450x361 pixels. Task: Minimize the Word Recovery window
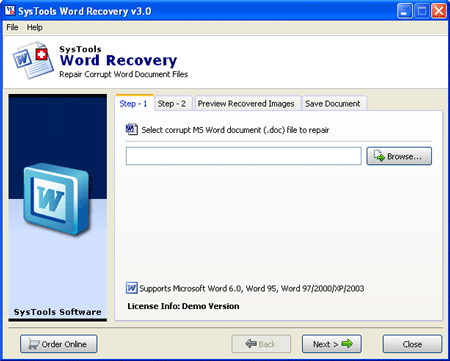(405, 11)
